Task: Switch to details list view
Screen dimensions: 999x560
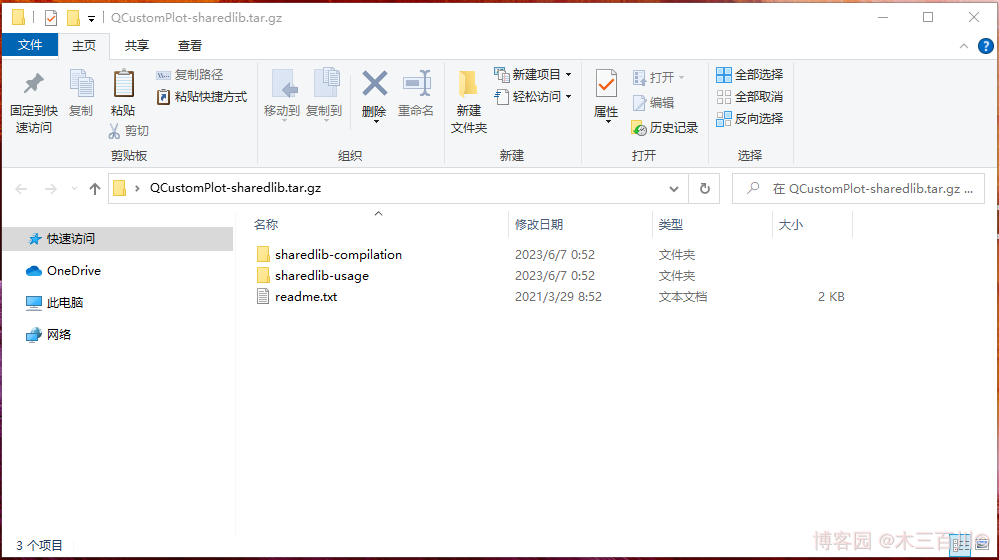Action: point(961,545)
